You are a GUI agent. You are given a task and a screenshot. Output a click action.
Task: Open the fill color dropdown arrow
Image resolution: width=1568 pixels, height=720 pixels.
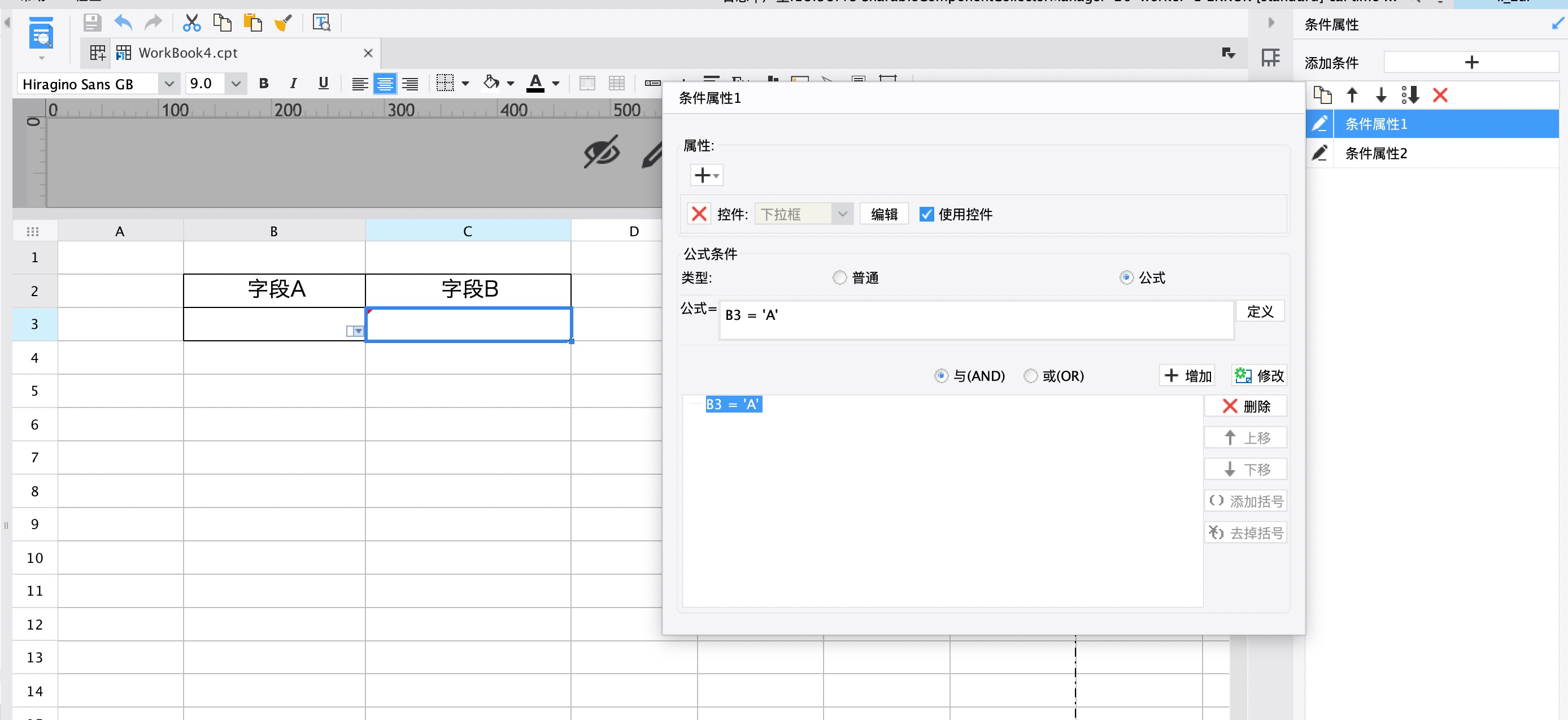coord(510,84)
